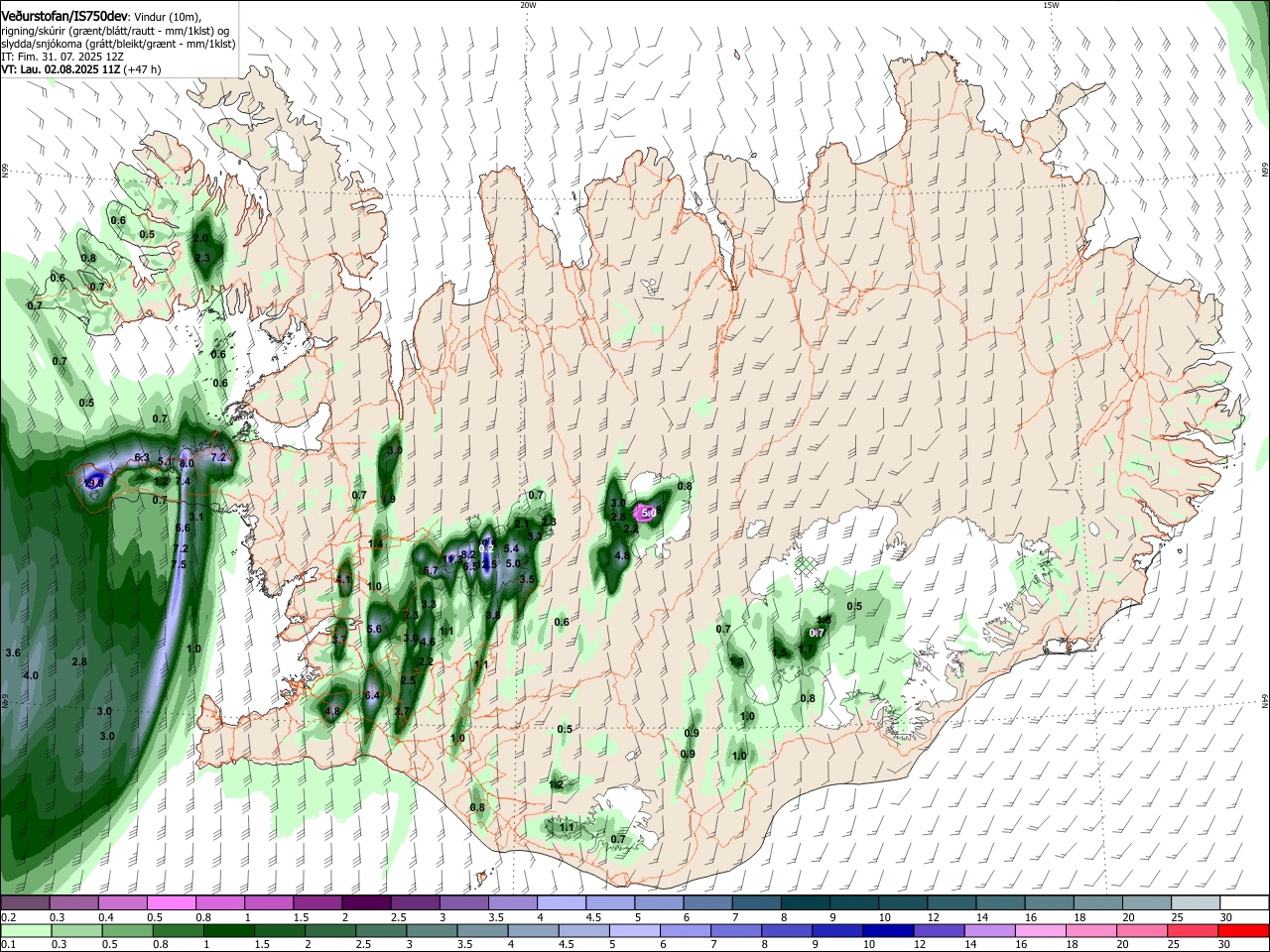
Task: Click the red 30 mm swatch in the rain legend
Action: 1244,930
